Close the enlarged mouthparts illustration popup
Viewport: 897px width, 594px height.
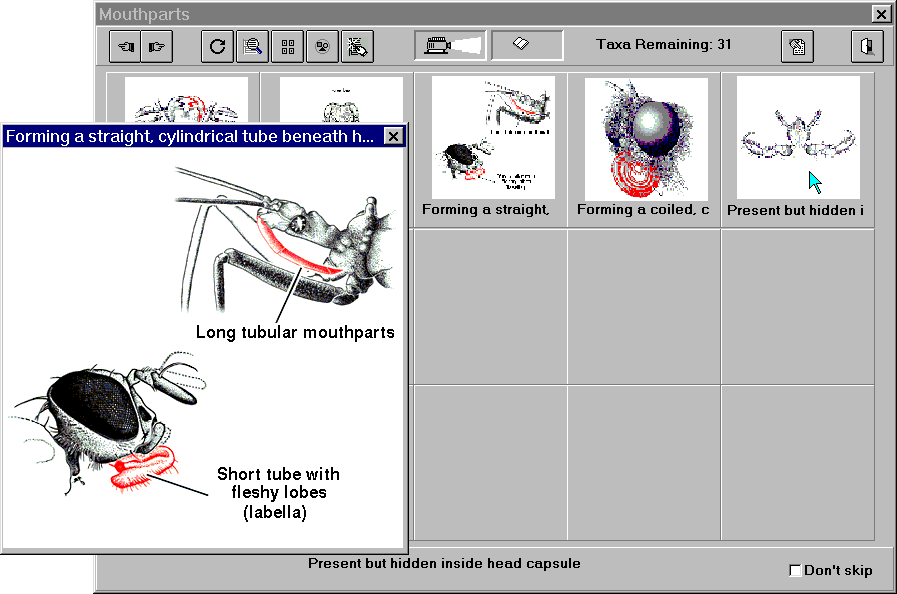pos(393,136)
